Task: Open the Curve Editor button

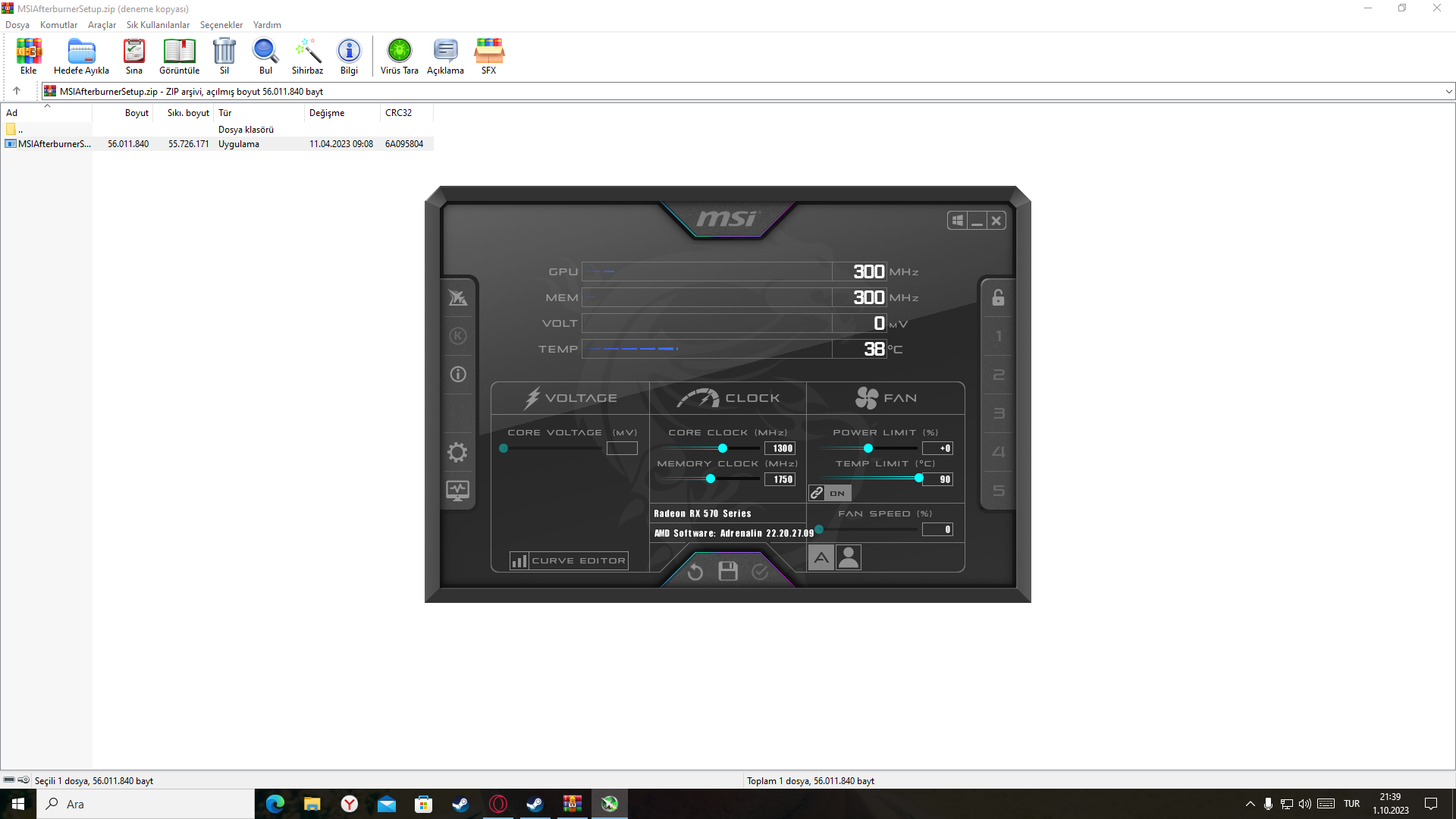Action: [x=569, y=561]
